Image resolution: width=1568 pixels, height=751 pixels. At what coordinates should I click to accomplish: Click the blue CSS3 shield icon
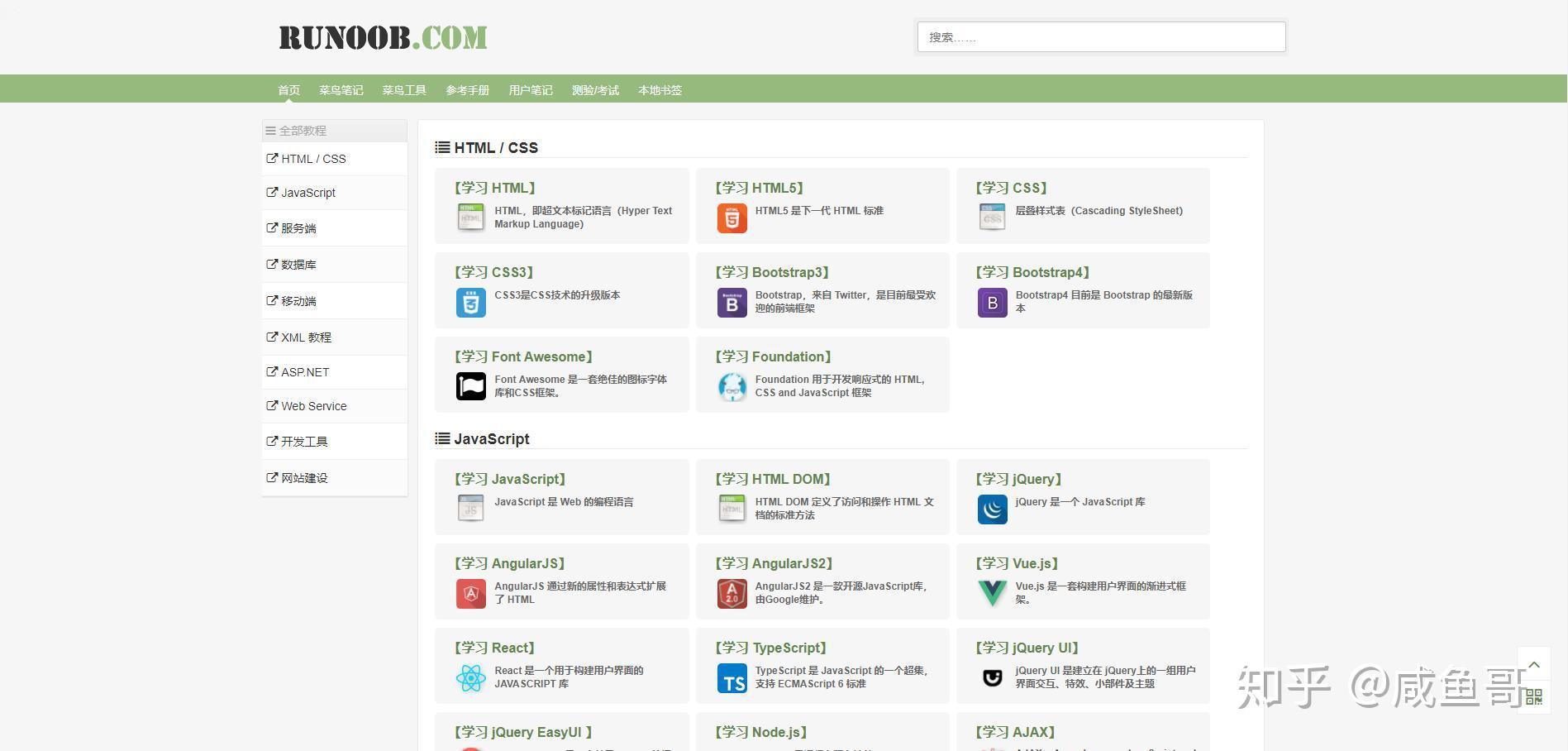[471, 303]
